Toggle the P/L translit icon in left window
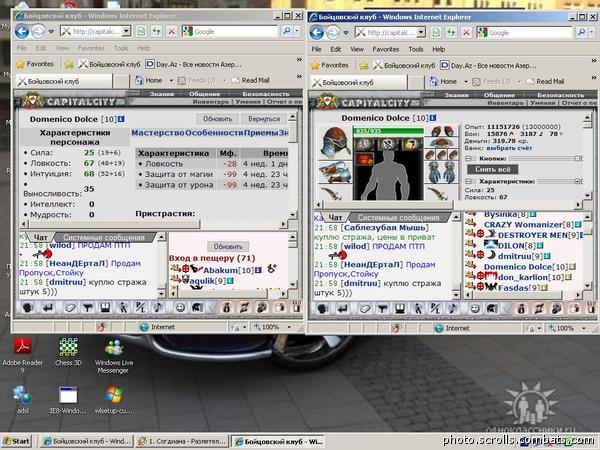Viewport: 600px width, 450px height. point(141,308)
